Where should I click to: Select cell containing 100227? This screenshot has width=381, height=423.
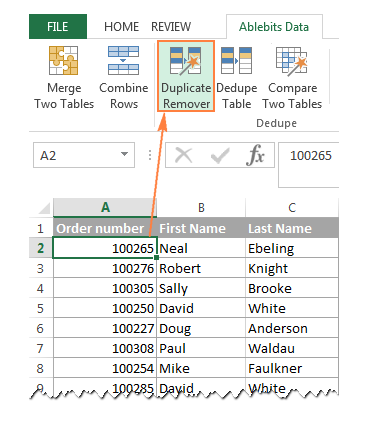tap(105, 328)
